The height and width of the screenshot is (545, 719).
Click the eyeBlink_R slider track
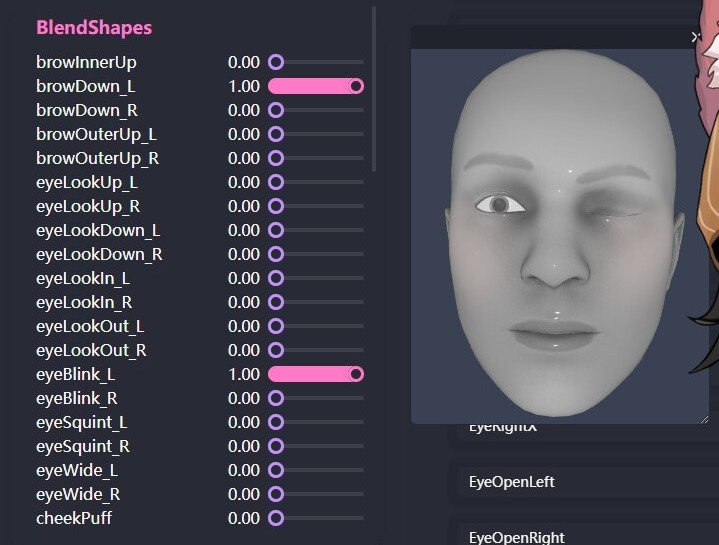coord(320,398)
